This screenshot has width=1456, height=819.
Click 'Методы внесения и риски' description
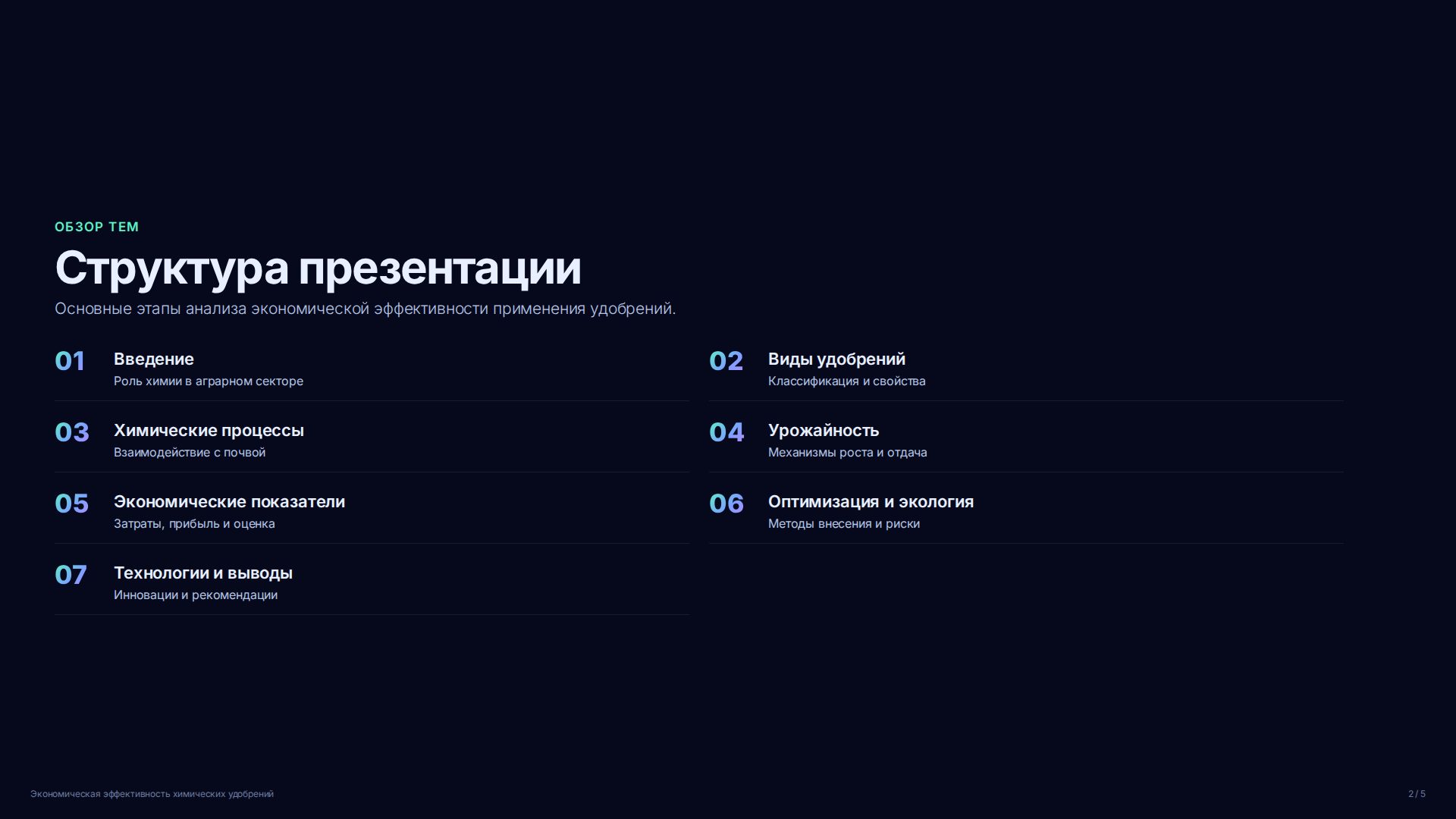coord(844,523)
